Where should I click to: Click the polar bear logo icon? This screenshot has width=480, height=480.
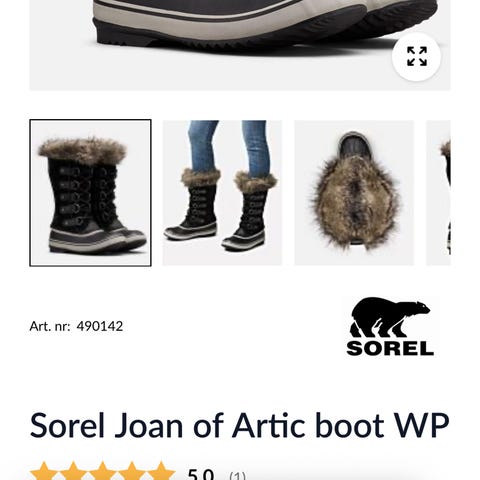[390, 317]
